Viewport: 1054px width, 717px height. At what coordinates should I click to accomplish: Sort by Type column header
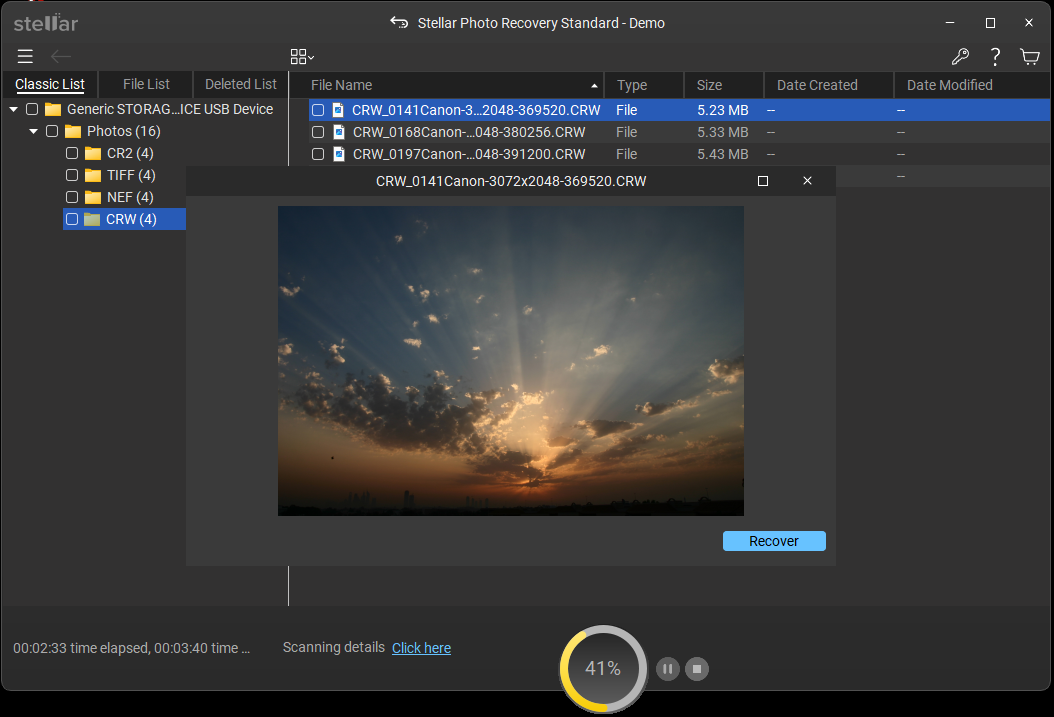coord(644,85)
